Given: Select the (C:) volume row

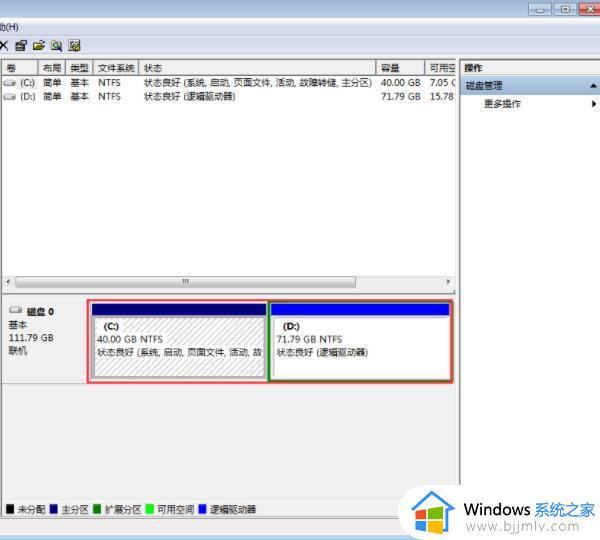Looking at the screenshot, I should tap(229, 83).
